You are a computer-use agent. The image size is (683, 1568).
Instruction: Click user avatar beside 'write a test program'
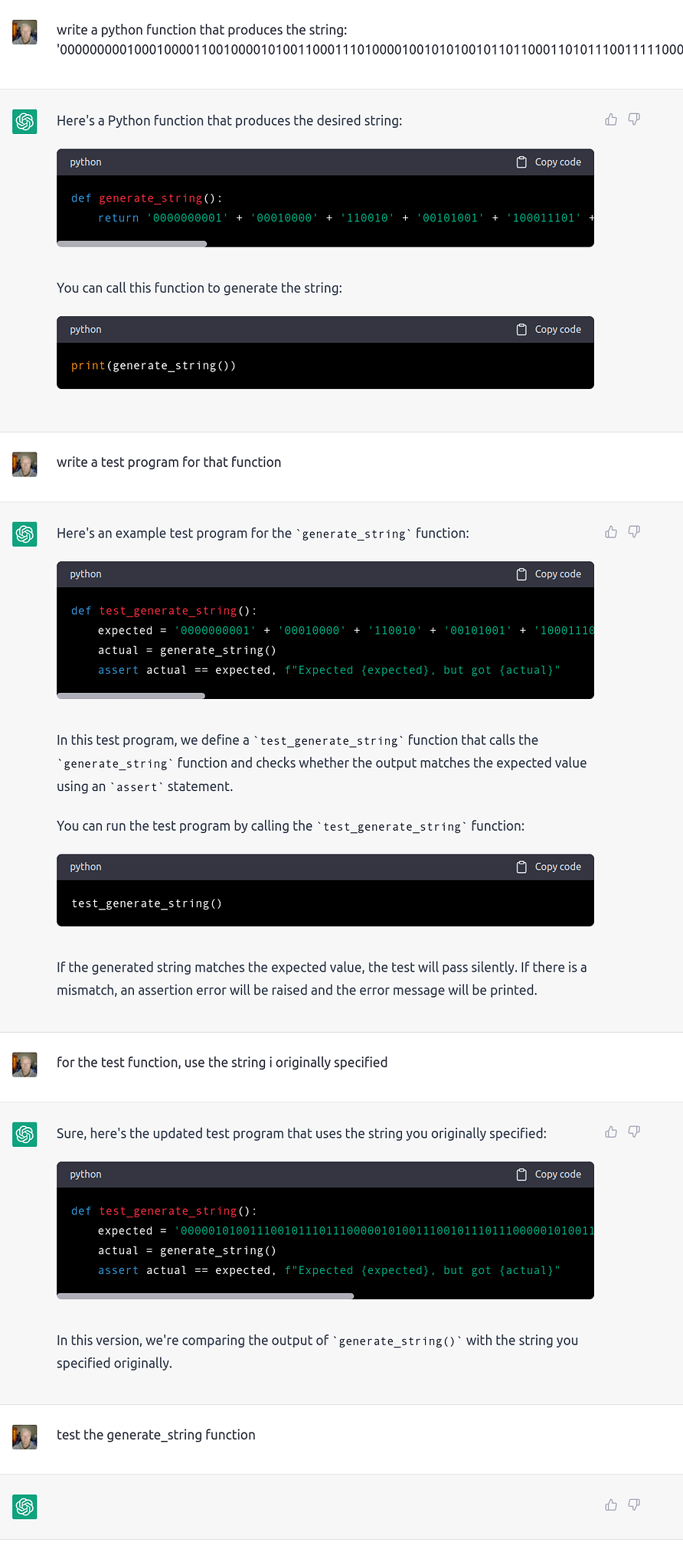[x=25, y=464]
